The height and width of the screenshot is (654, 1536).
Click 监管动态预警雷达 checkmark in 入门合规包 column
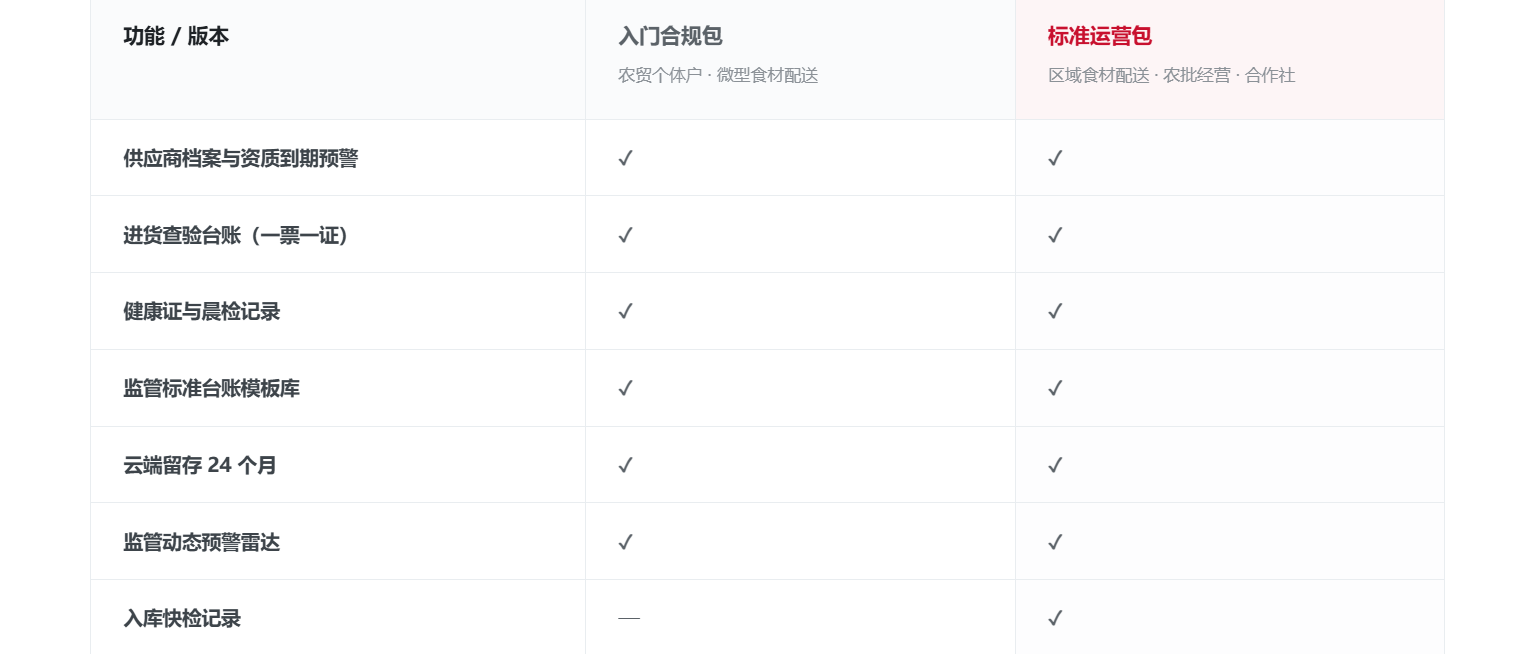click(x=626, y=542)
